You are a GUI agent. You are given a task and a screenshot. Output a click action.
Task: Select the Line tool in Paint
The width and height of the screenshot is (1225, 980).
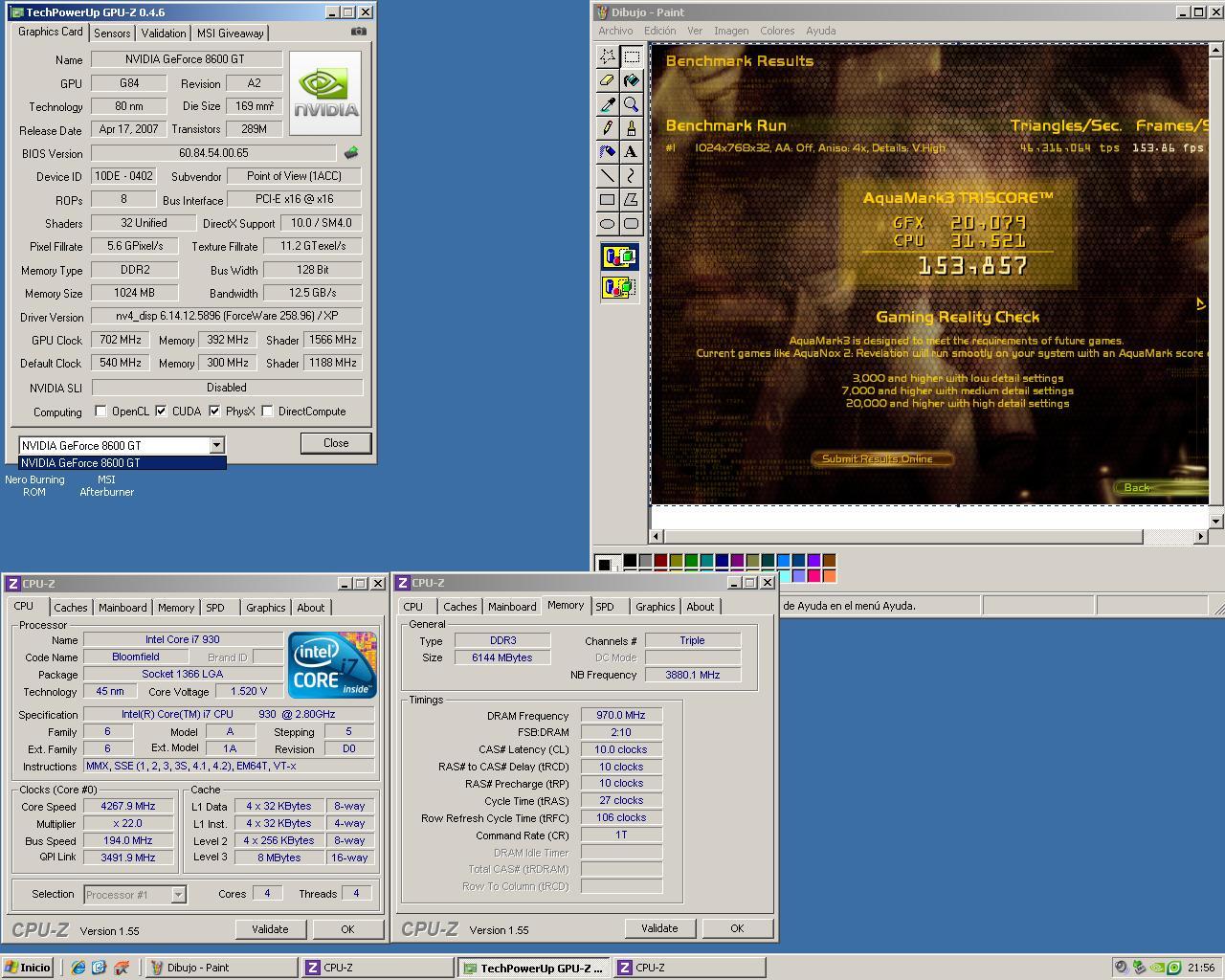(x=607, y=176)
